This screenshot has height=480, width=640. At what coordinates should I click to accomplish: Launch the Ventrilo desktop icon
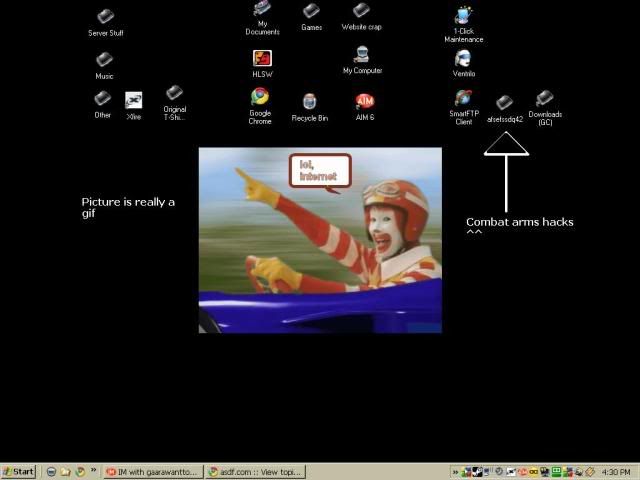pos(464,64)
